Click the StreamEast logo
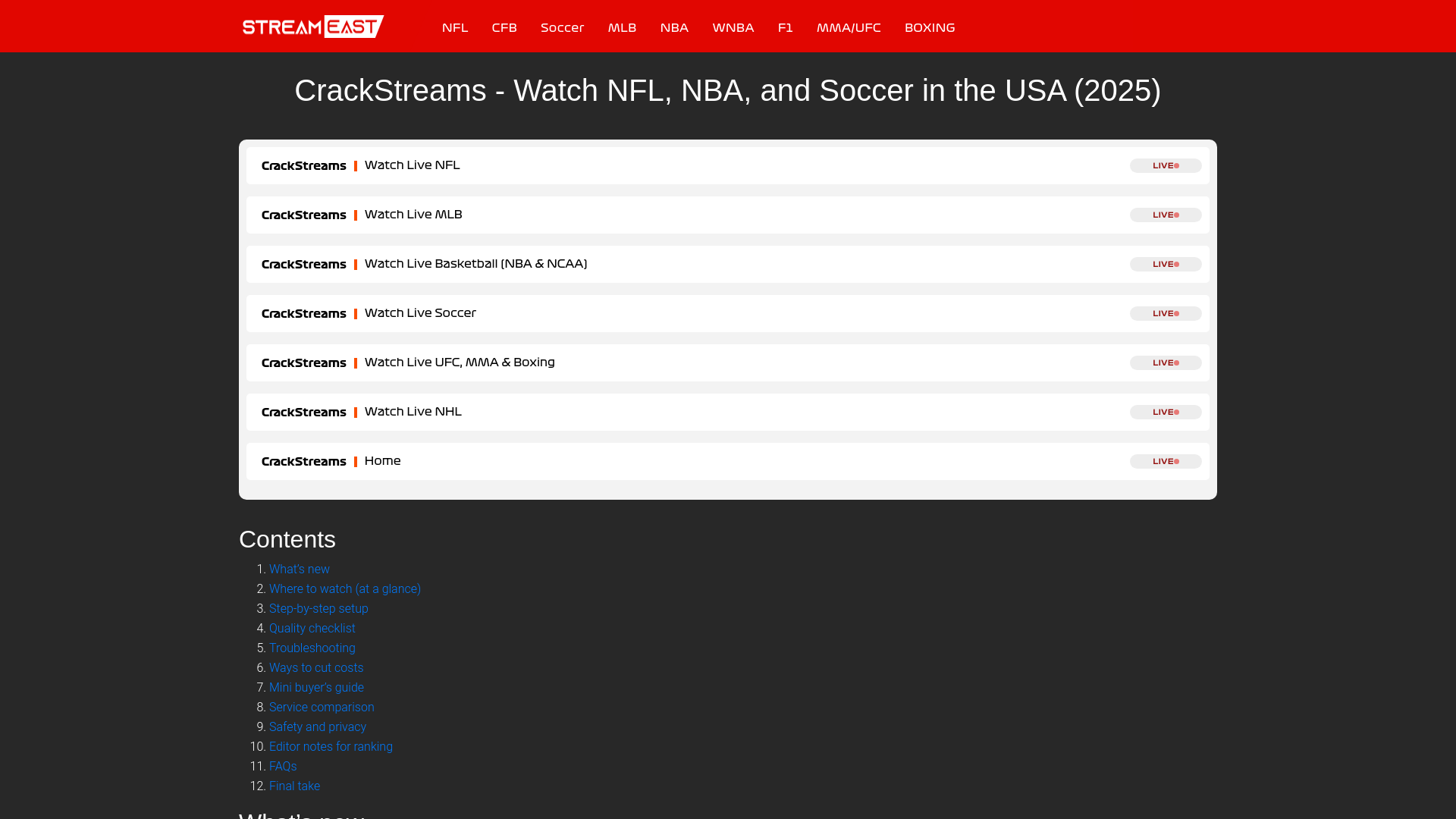This screenshot has height=819, width=1456. (312, 27)
